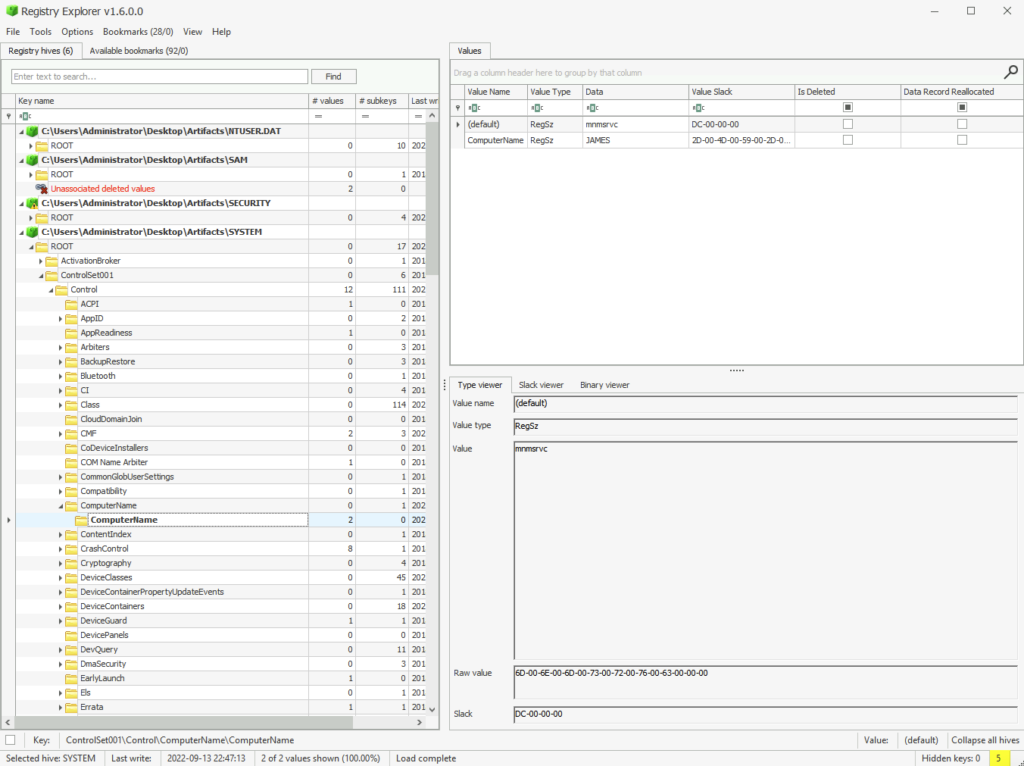Sort by Key name column header
The image size is (1024, 766).
[162, 101]
